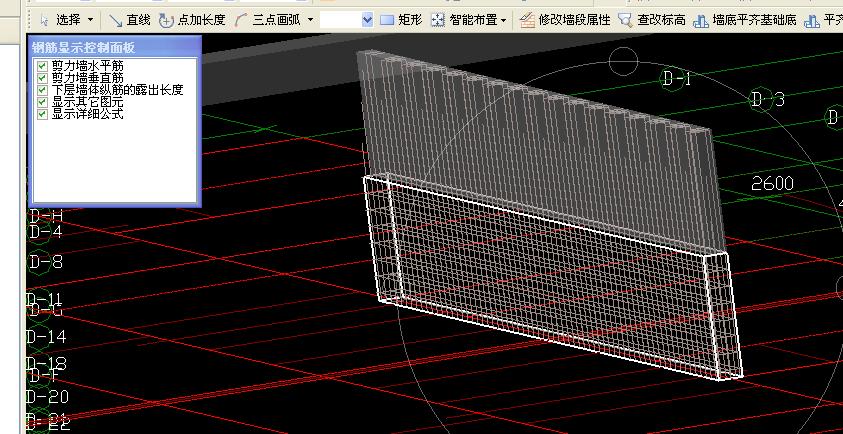The height and width of the screenshot is (434, 843).
Task: Toggle the 显示其它图元 checkbox
Action: click(42, 102)
